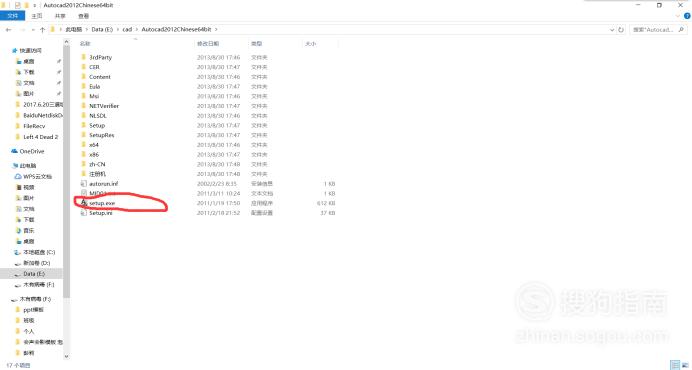This screenshot has width=692, height=370.
Task: Select the BaiduNetdisk folder in sidebar
Action: click(x=43, y=115)
